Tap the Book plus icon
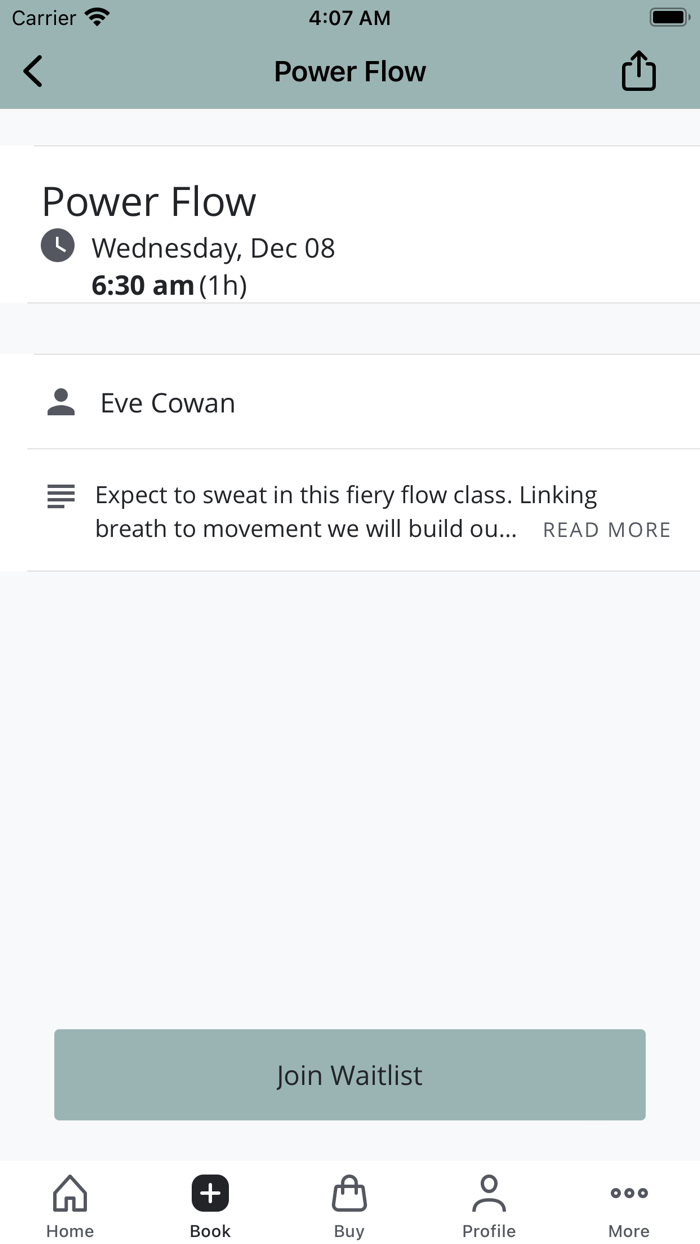Screen dimensions: 700x1244 tap(210, 1193)
